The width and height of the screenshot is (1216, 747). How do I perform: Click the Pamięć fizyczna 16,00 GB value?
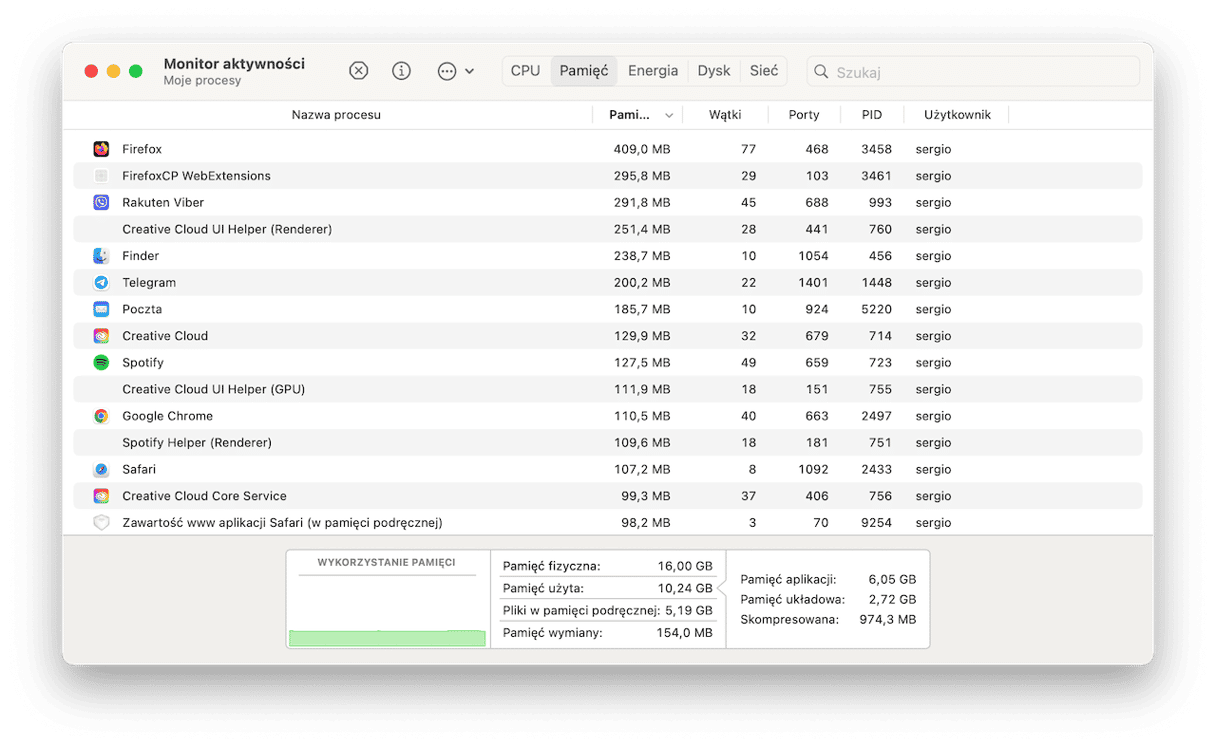(685, 566)
